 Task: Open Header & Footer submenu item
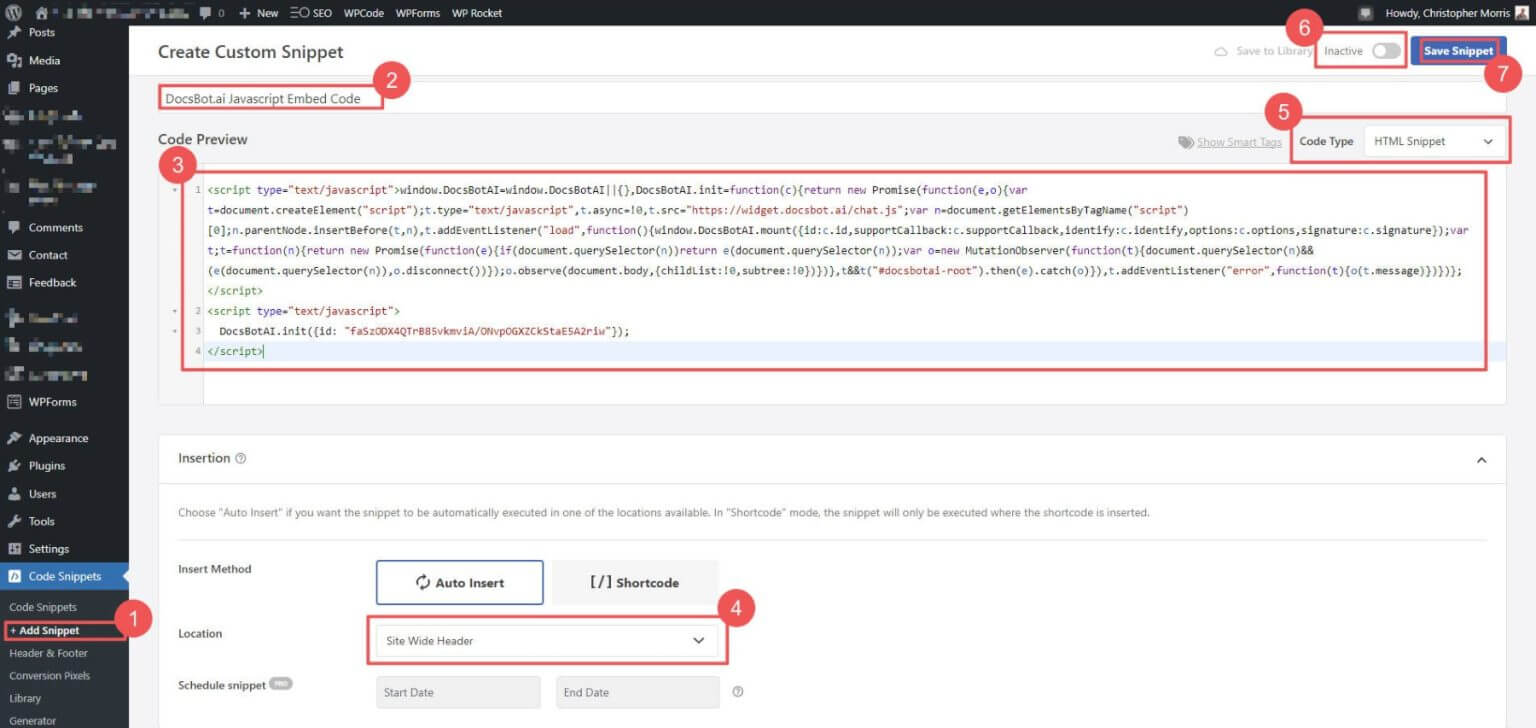click(x=49, y=653)
